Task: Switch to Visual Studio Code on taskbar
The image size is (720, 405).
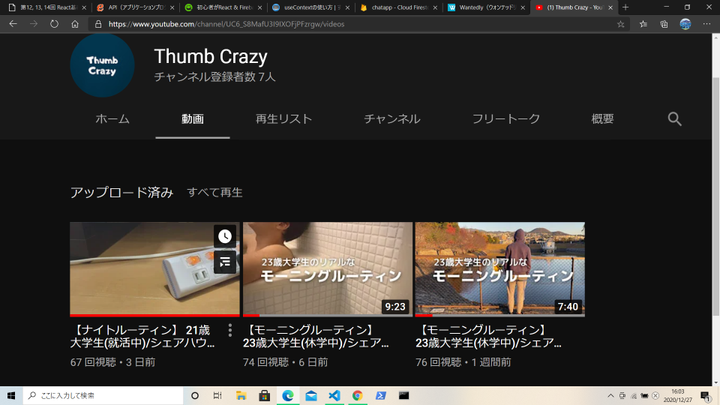Action: coord(334,395)
